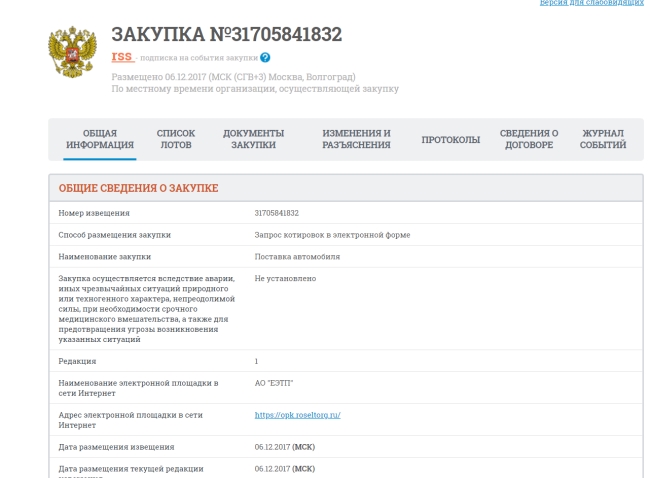The height and width of the screenshot is (478, 650).
Task: Open the Протоколы tab
Action: [x=451, y=140]
